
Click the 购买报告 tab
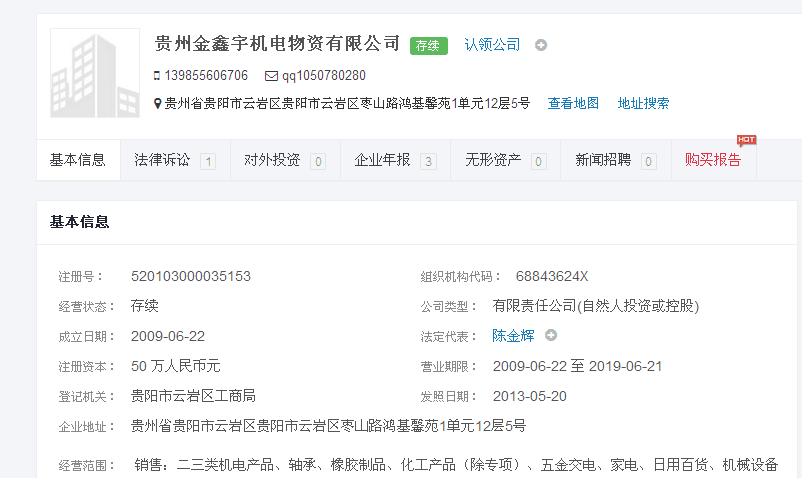[x=712, y=160]
